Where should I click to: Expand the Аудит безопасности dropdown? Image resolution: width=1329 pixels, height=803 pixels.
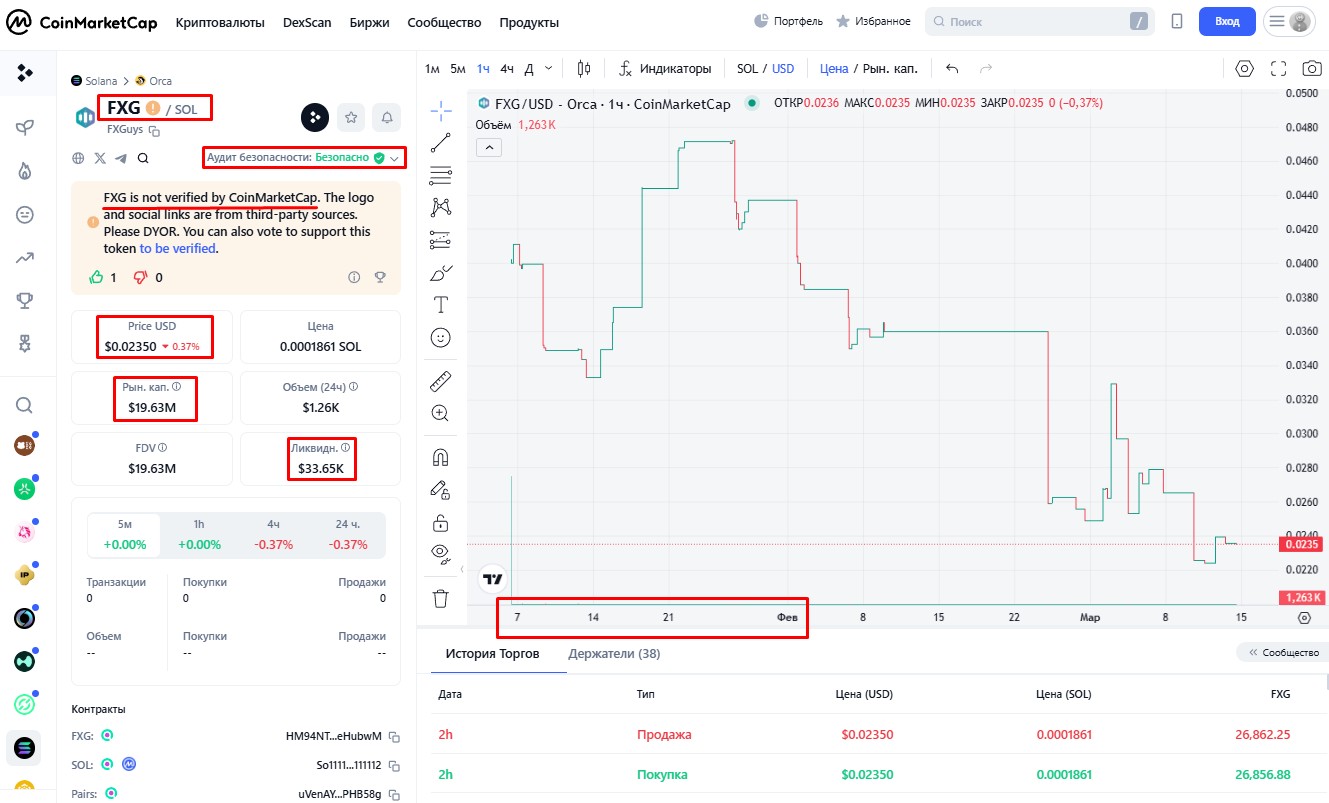point(395,159)
